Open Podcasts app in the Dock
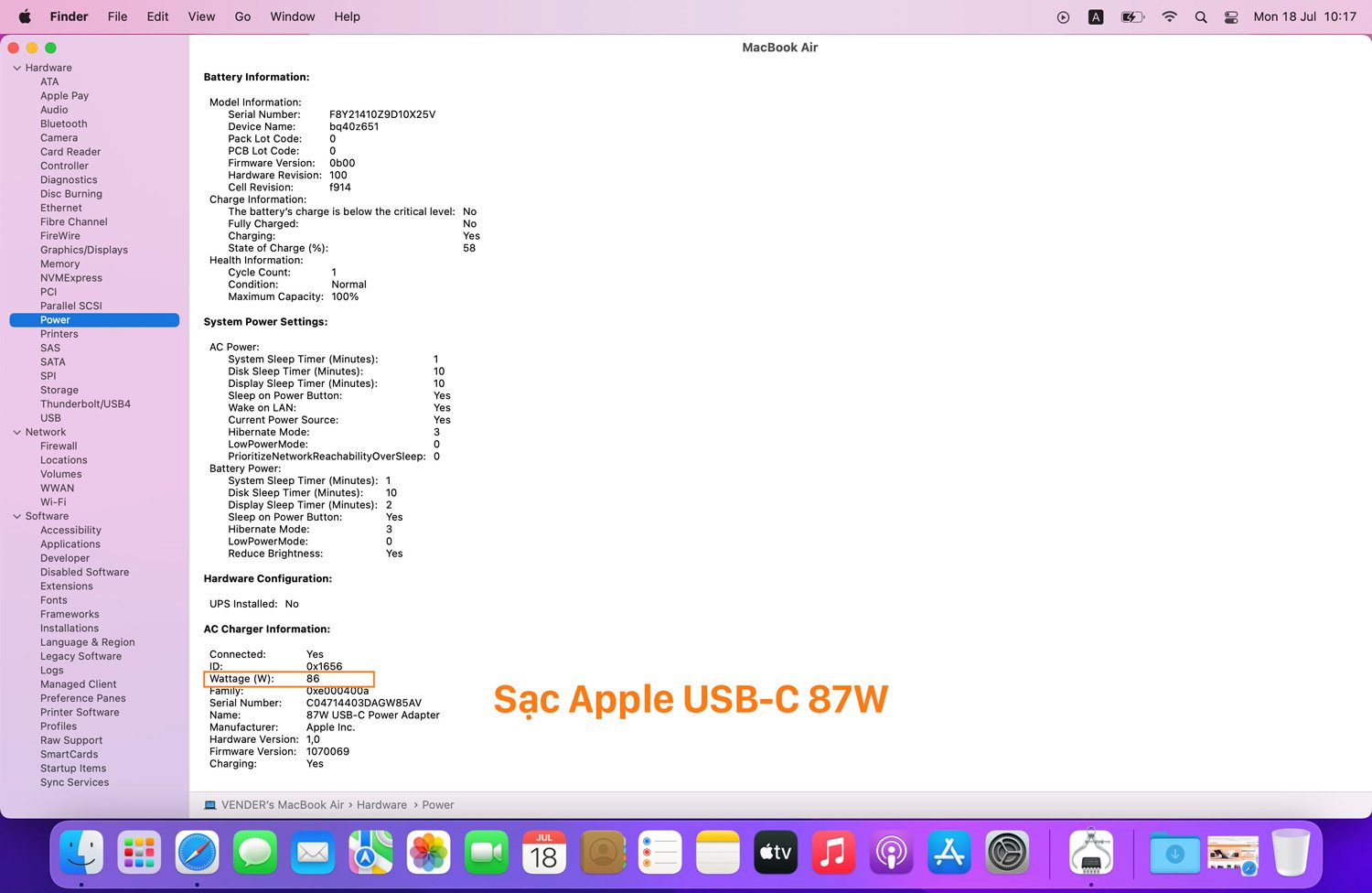Screen dimensions: 1372x893 point(892,853)
